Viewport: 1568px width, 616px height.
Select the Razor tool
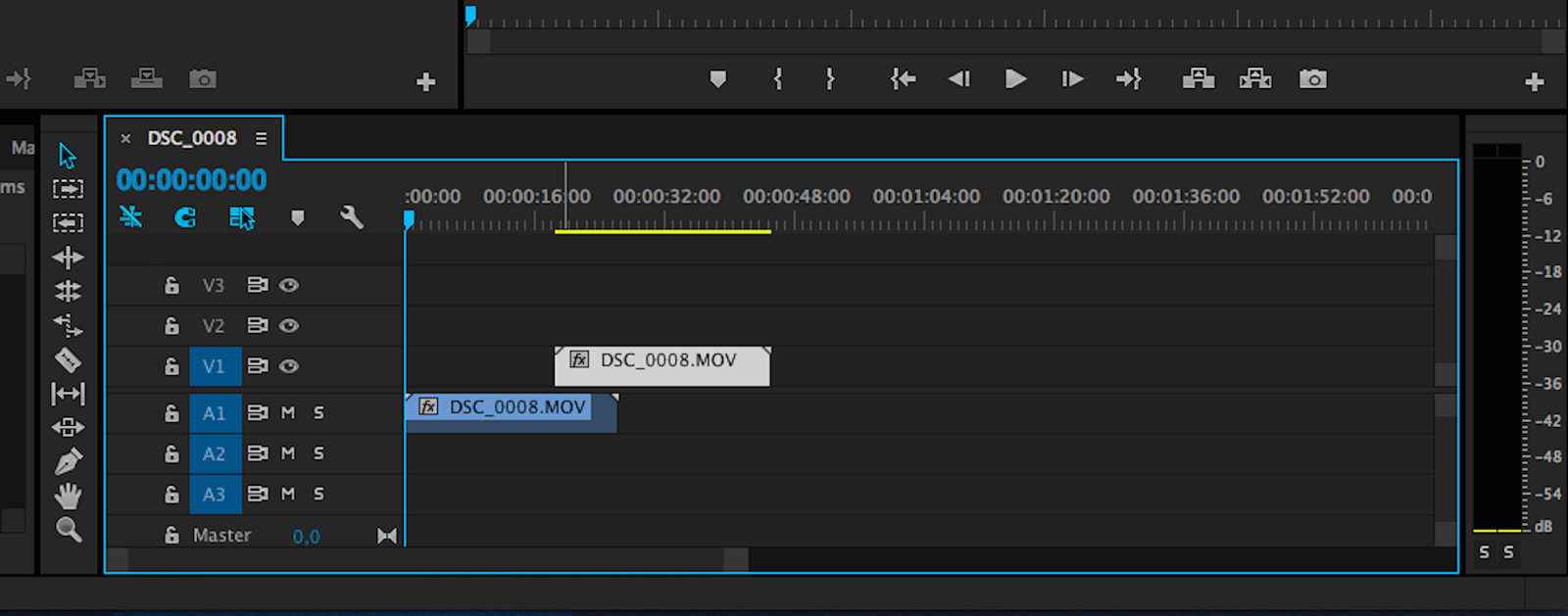(x=68, y=359)
